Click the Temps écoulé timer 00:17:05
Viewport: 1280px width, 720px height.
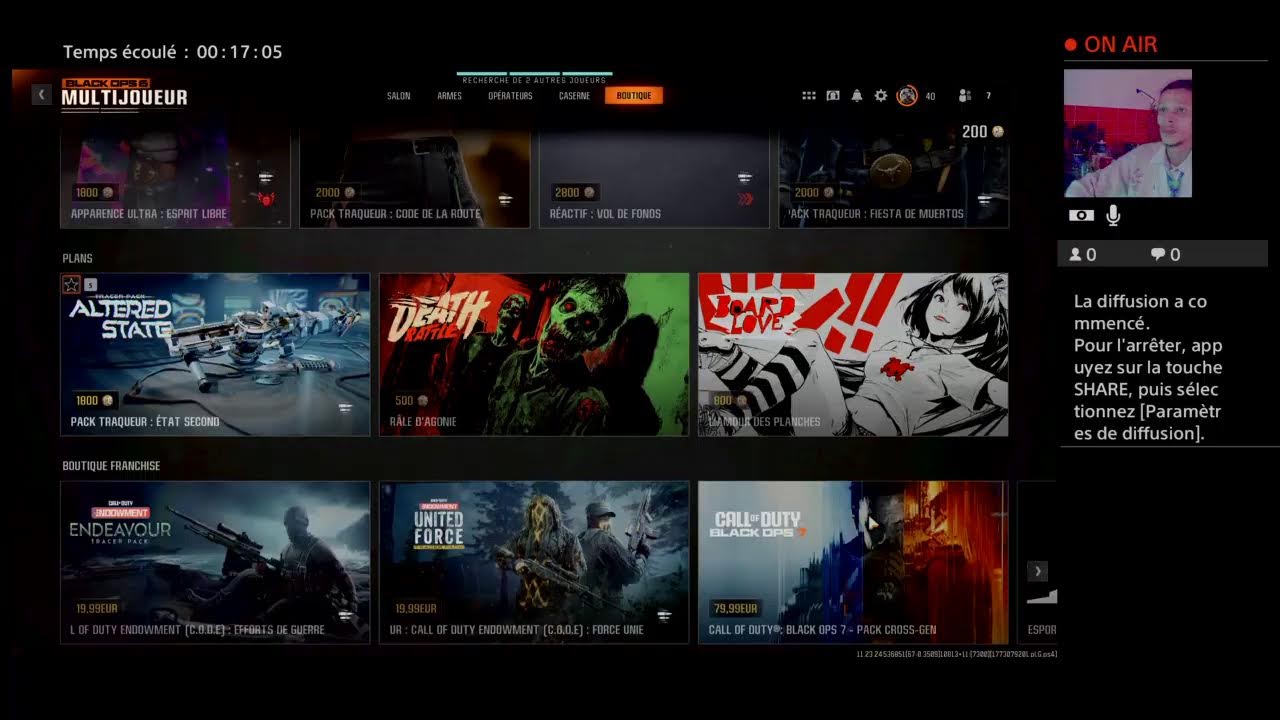(173, 52)
